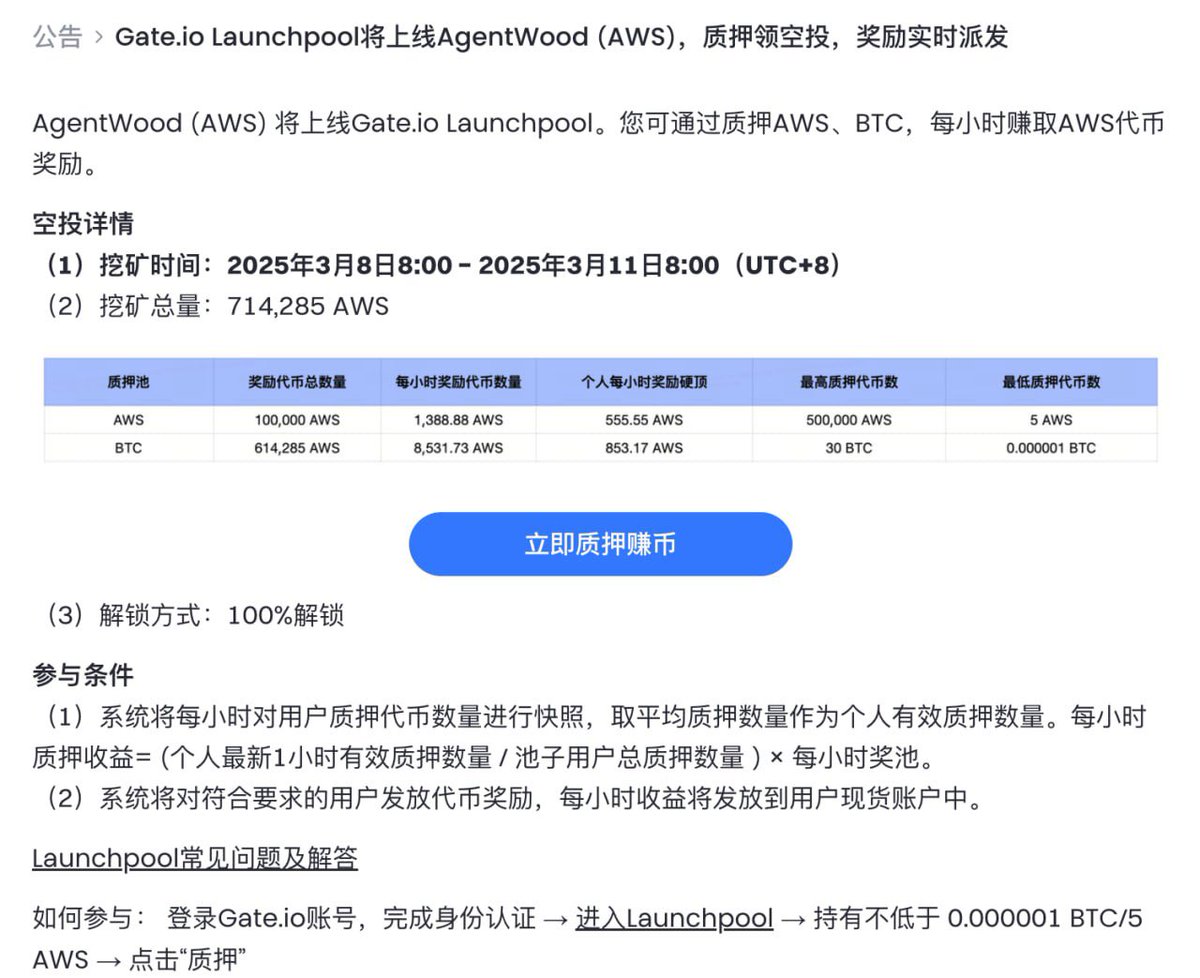Click the 853.17 AWS cell

[x=644, y=448]
